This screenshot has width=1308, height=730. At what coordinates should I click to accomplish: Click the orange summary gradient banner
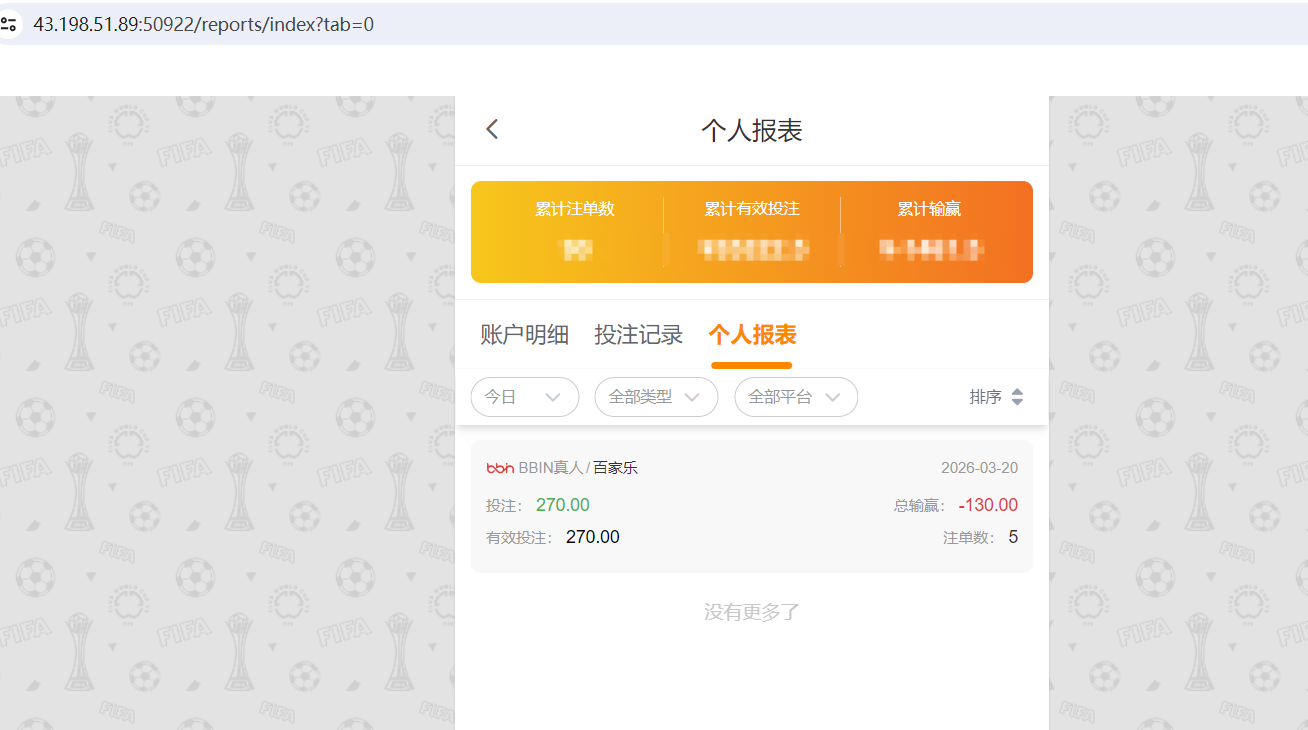point(751,231)
